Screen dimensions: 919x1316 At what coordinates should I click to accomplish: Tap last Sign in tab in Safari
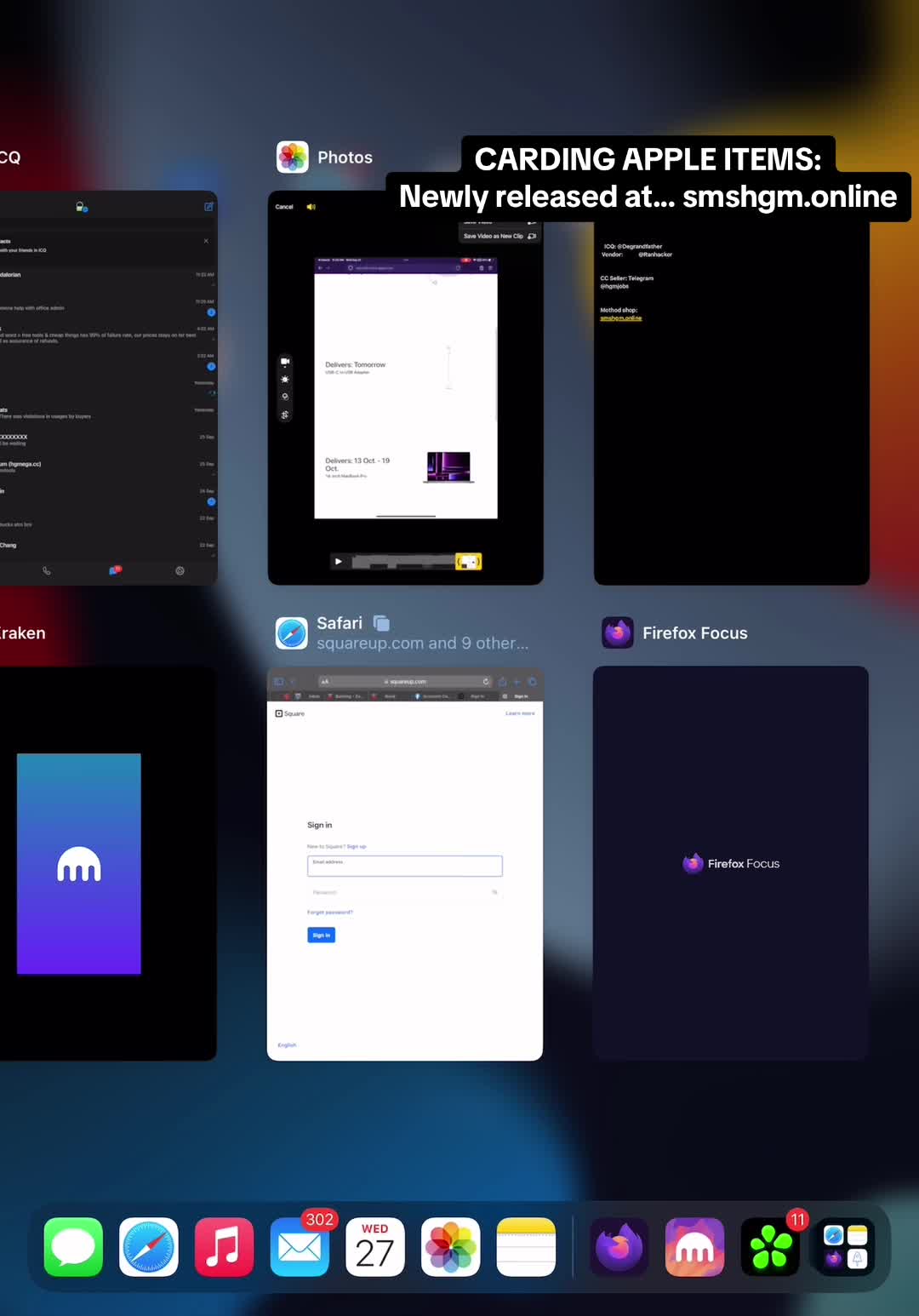[x=517, y=696]
